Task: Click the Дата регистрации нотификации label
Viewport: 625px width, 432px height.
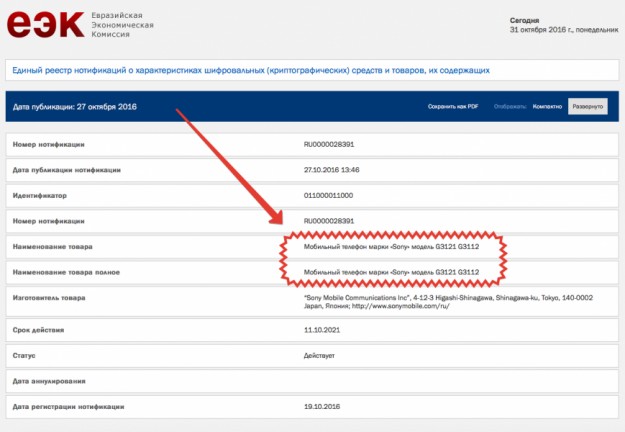Action: [68, 406]
